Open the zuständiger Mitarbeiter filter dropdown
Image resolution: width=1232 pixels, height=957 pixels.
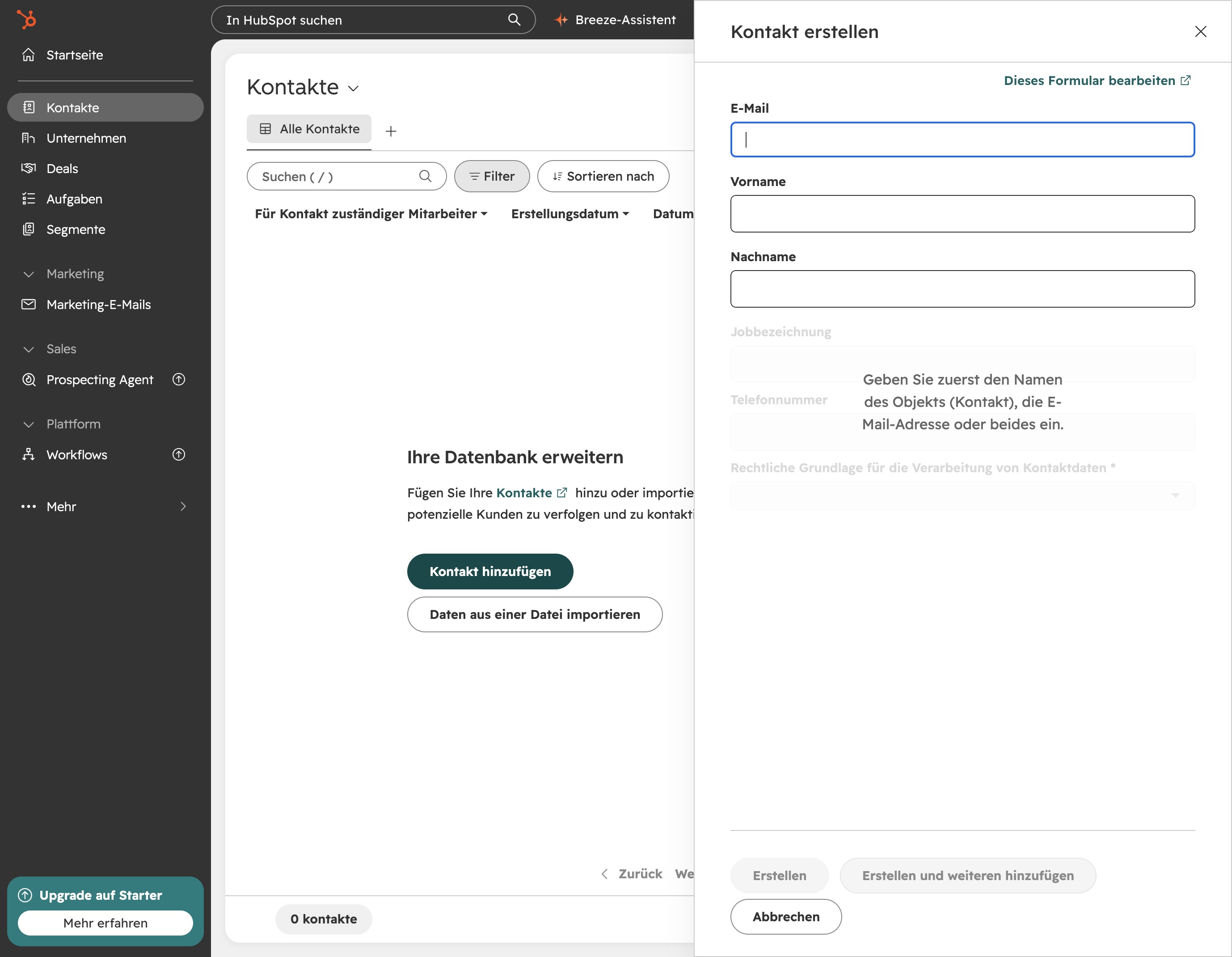pyautogui.click(x=371, y=214)
